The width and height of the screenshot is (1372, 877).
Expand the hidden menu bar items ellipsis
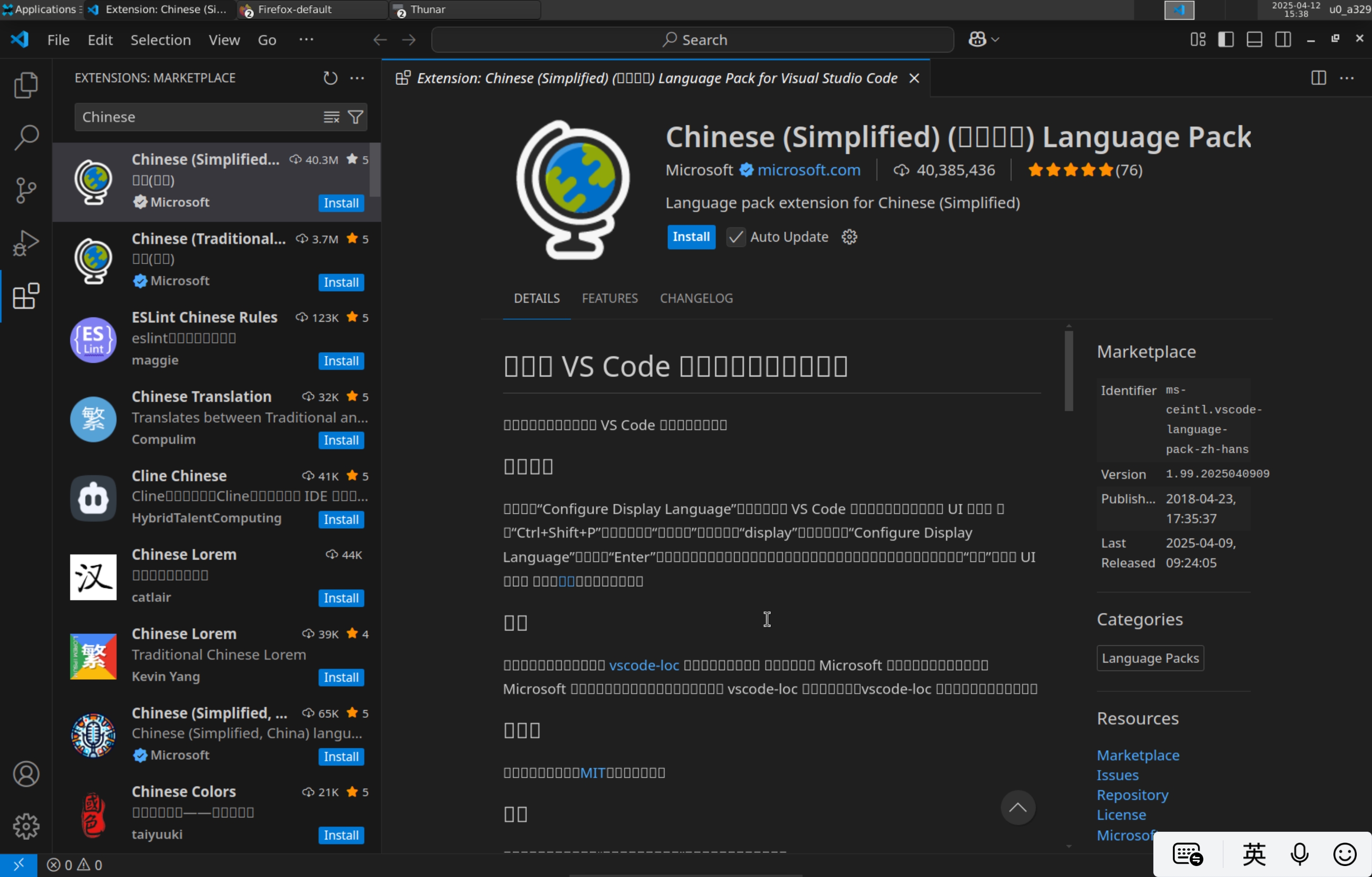point(306,40)
